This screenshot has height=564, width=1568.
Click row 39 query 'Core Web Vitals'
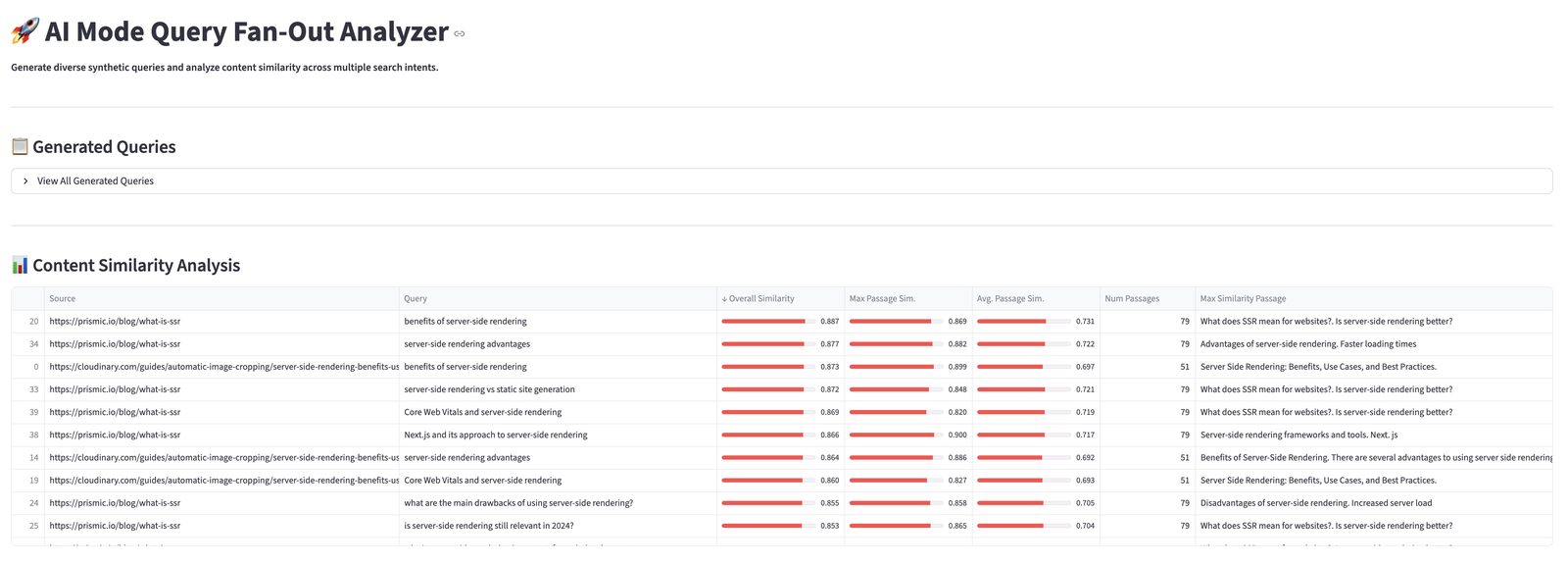pos(482,413)
